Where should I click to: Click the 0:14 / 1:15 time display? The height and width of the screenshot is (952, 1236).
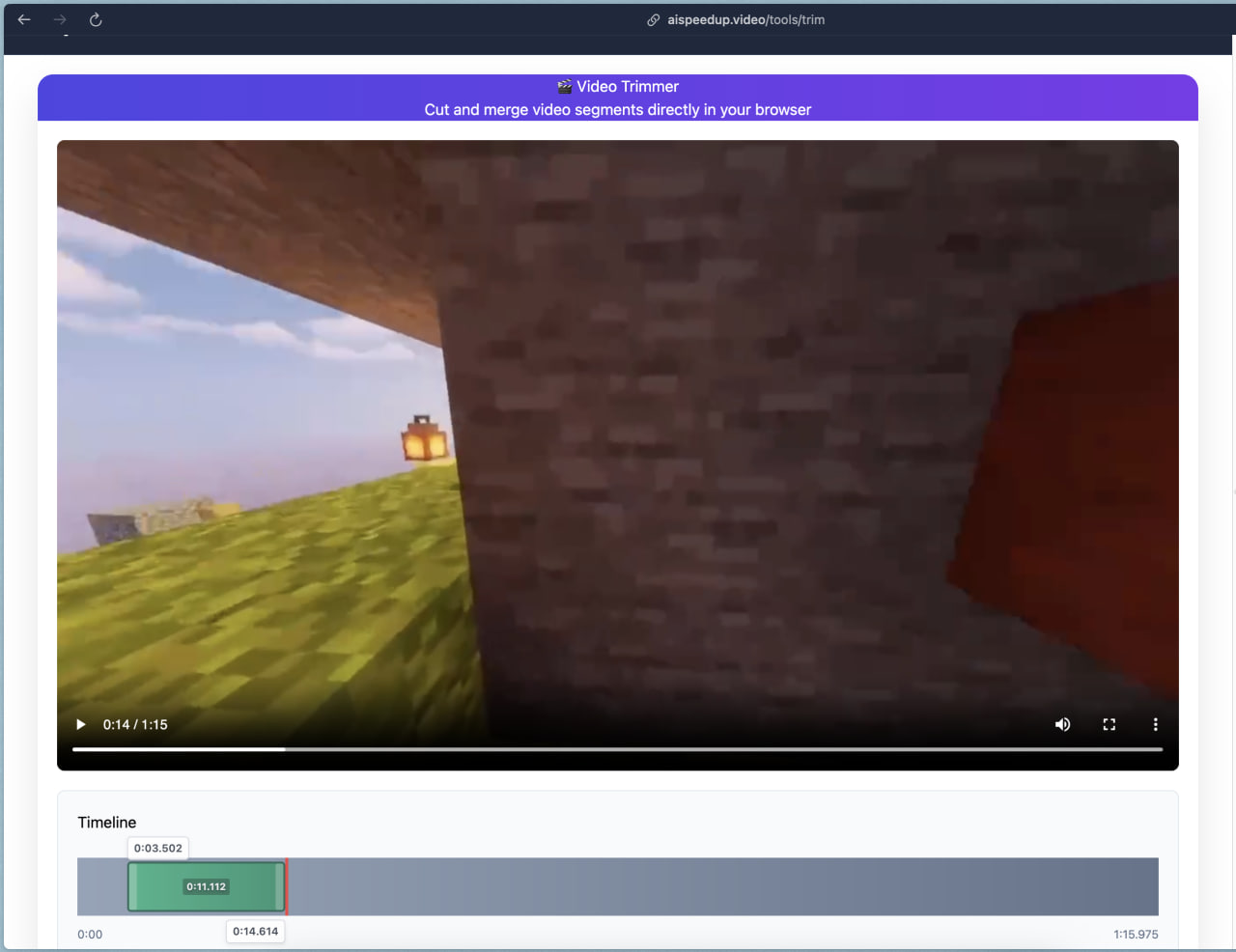coord(135,724)
